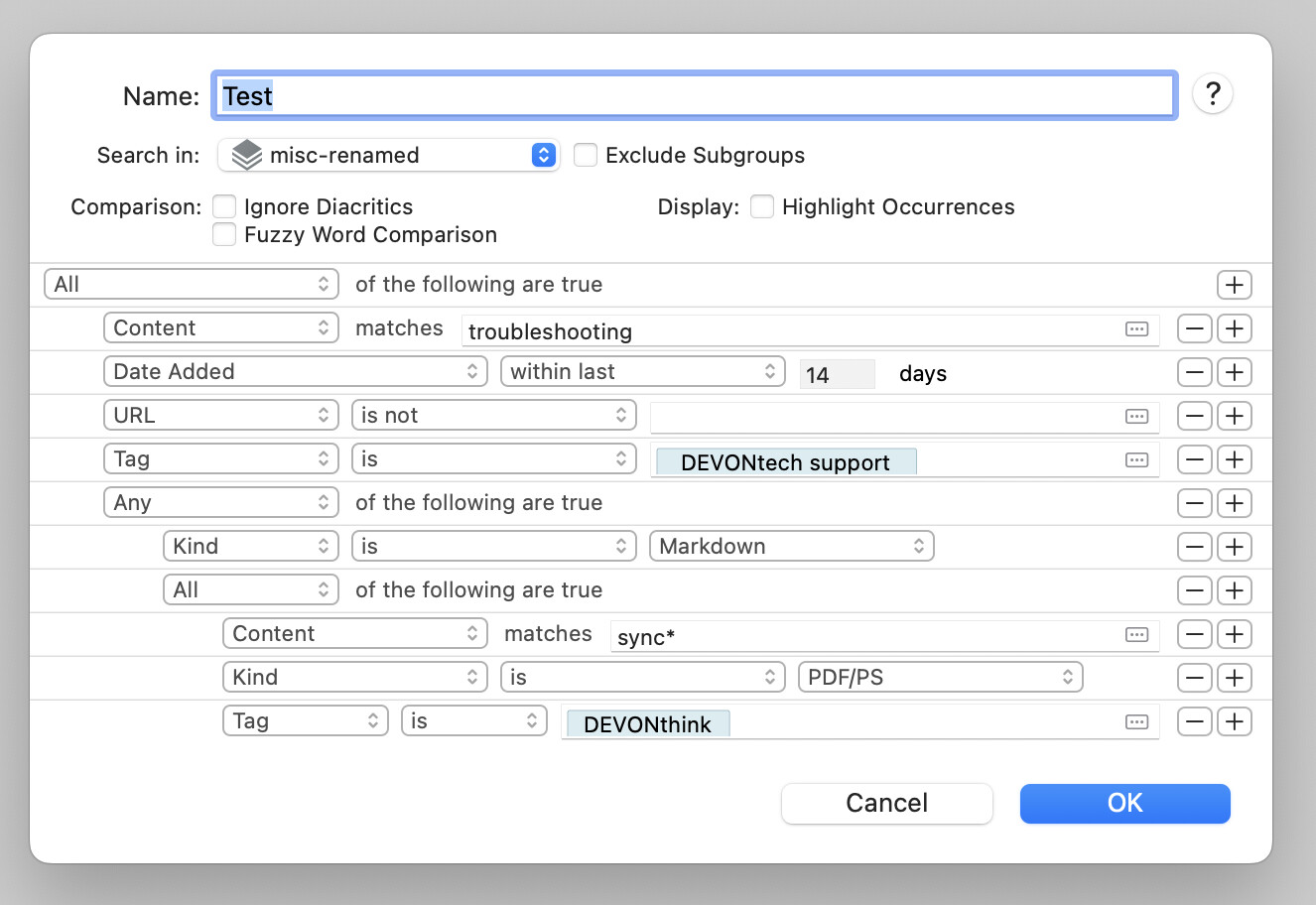Viewport: 1316px width, 905px height.
Task: Add a rule to the top-level All group
Action: pos(1234,285)
